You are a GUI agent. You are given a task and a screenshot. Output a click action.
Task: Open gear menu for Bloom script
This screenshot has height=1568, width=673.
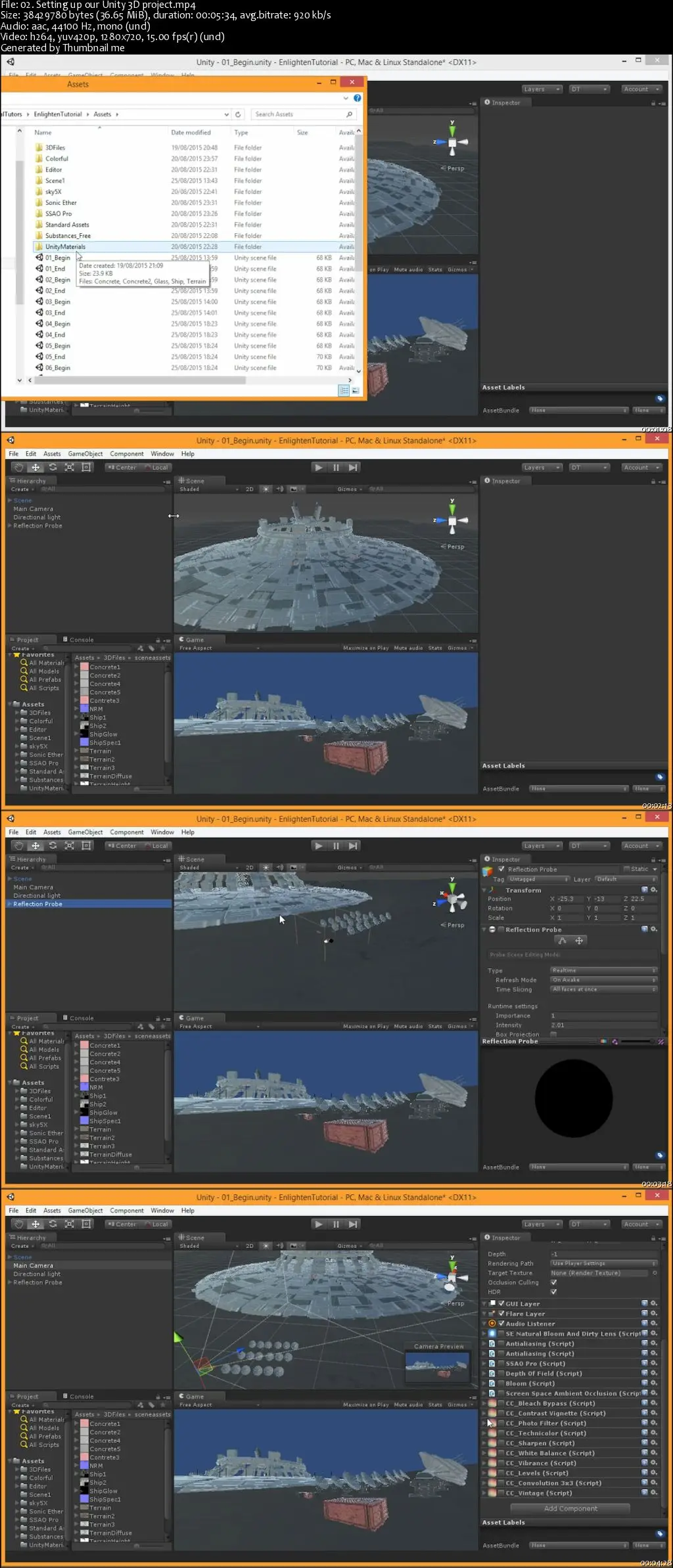click(x=653, y=1383)
